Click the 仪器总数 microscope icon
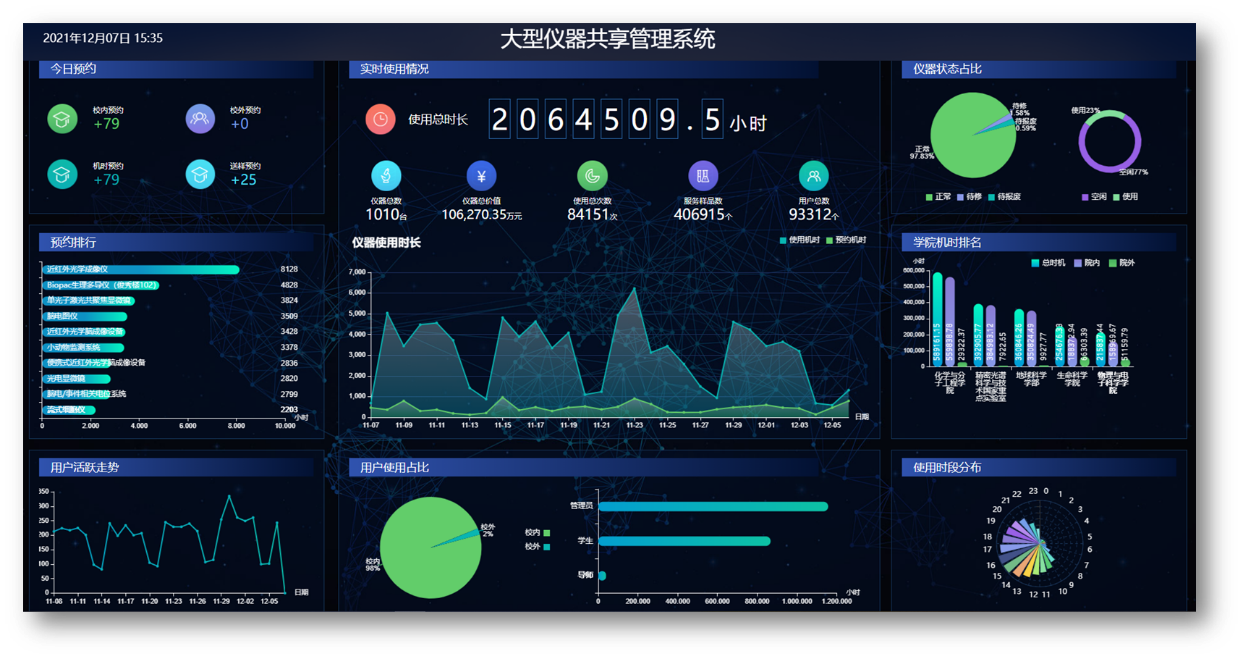Image resolution: width=1243 pixels, height=659 pixels. click(386, 176)
